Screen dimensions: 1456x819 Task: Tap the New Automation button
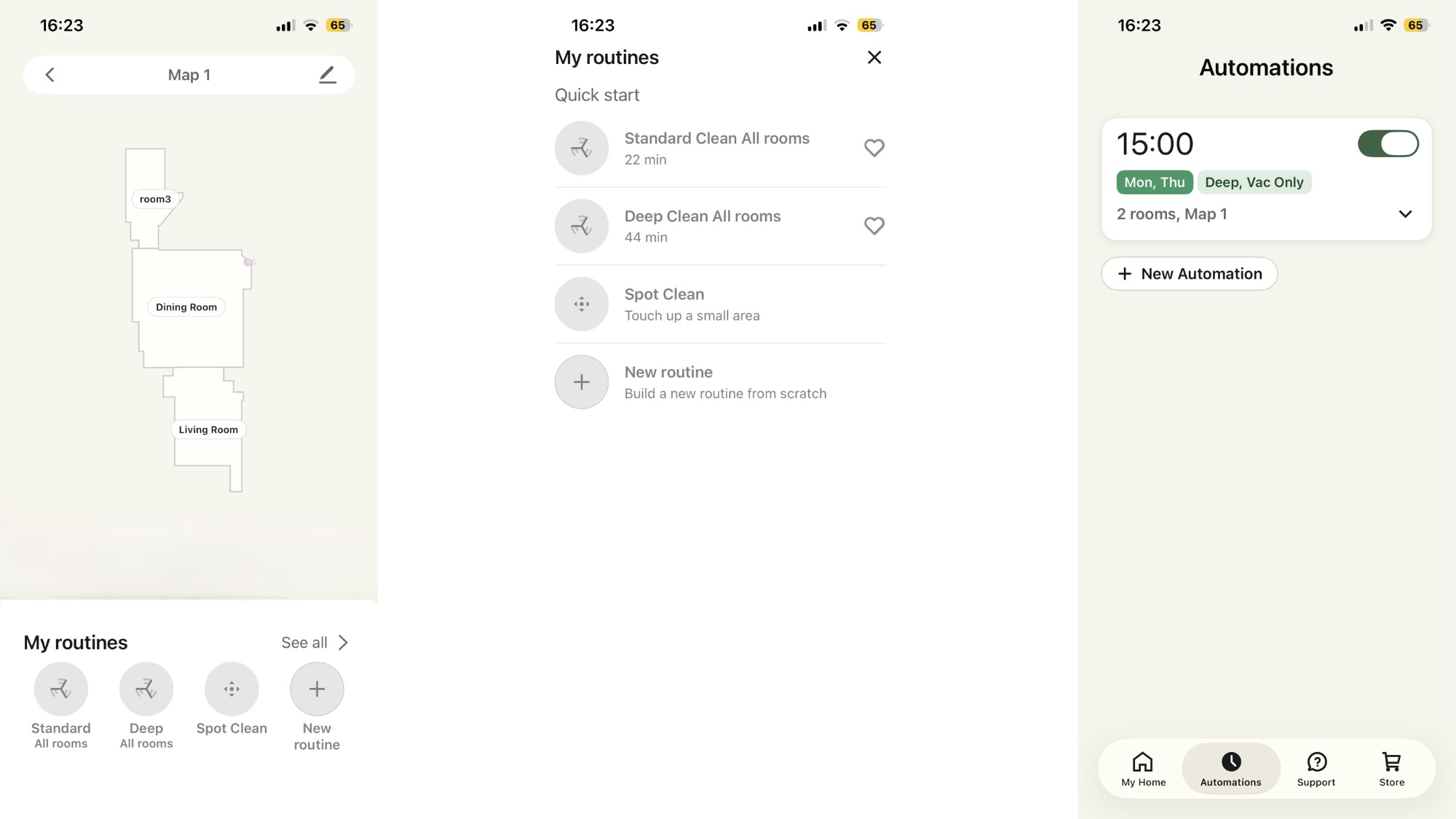coord(1190,274)
